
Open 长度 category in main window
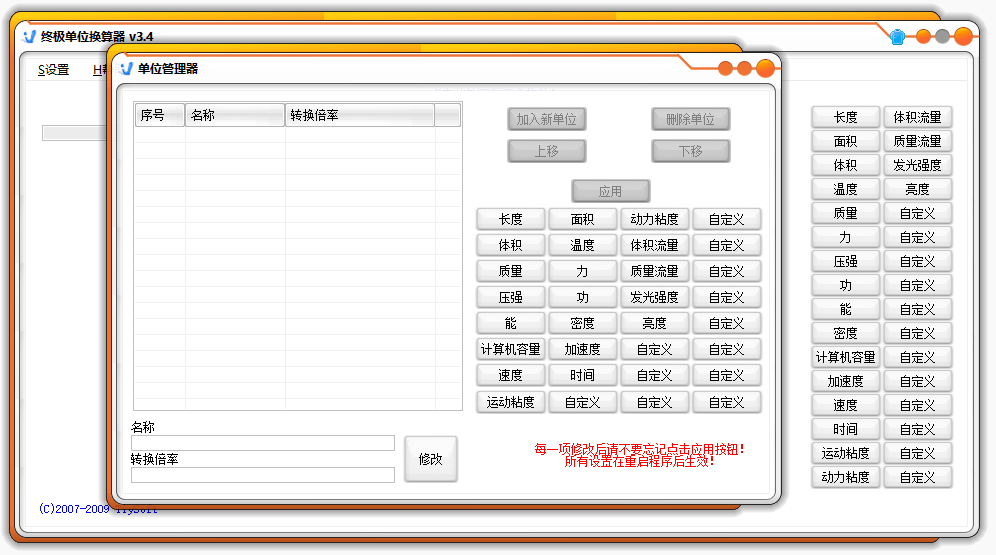tap(845, 117)
